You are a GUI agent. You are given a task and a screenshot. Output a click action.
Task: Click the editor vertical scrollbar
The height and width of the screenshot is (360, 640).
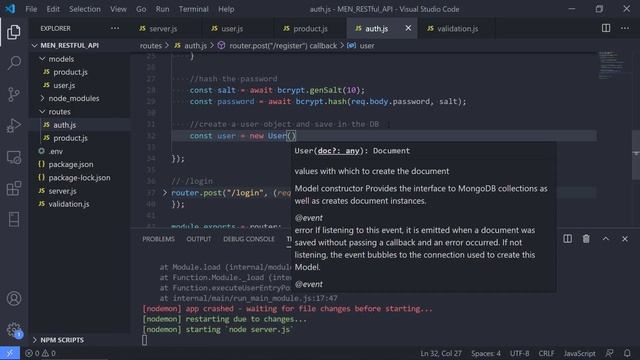[x=636, y=155]
